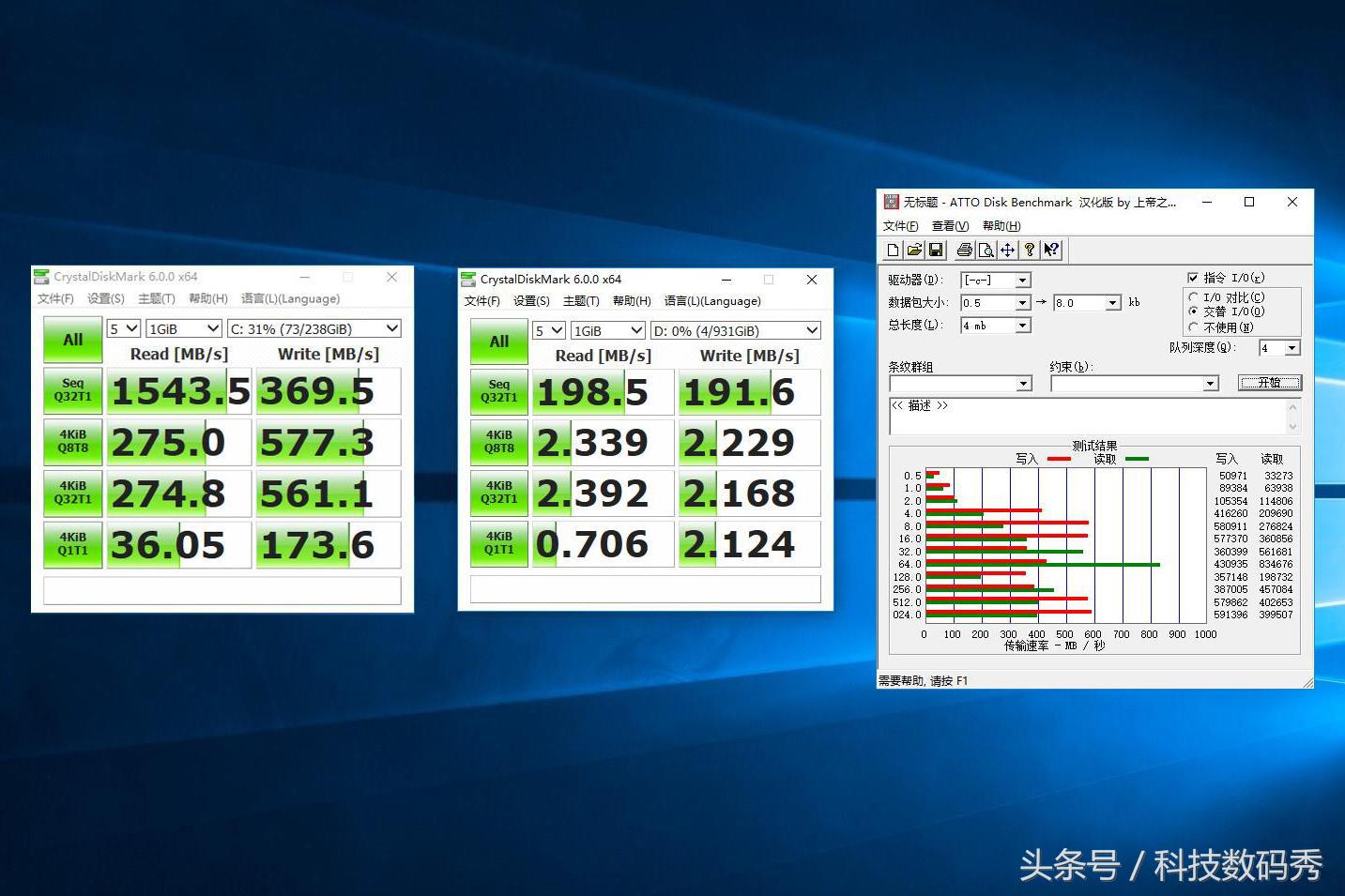This screenshot has height=896, width=1345.
Task: Select the pan arrows icon in ATTO toolbar
Action: coord(1007,249)
